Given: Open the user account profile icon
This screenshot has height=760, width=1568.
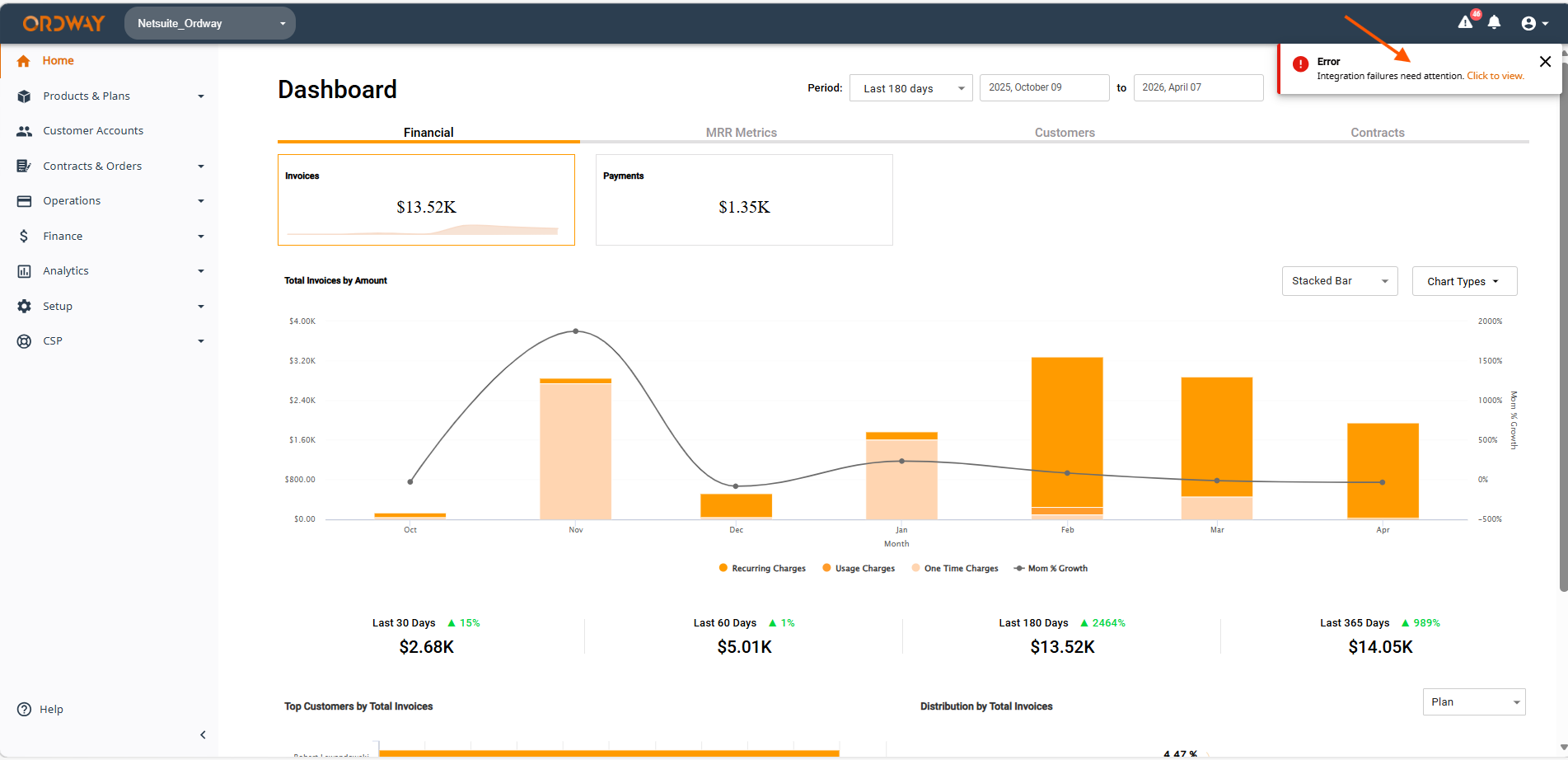Looking at the screenshot, I should coord(1529,23).
